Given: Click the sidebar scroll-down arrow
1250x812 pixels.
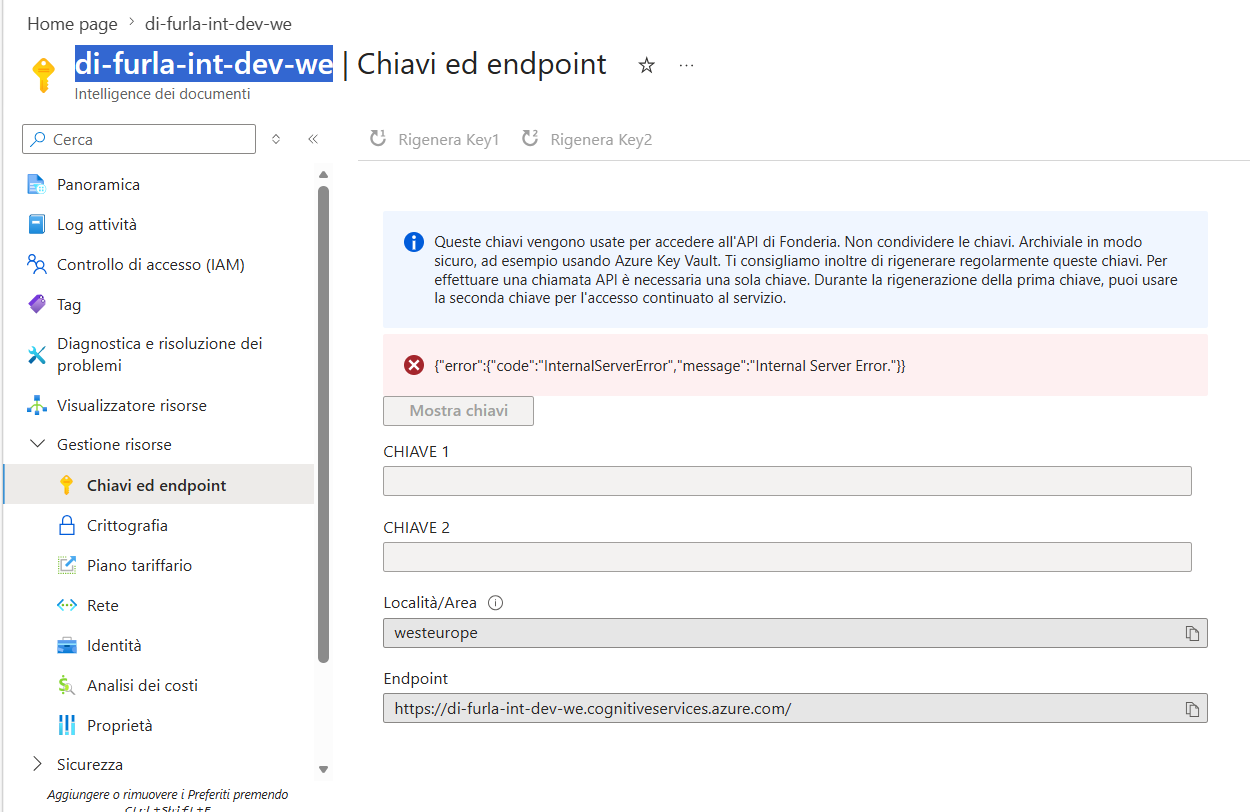Looking at the screenshot, I should pyautogui.click(x=323, y=769).
